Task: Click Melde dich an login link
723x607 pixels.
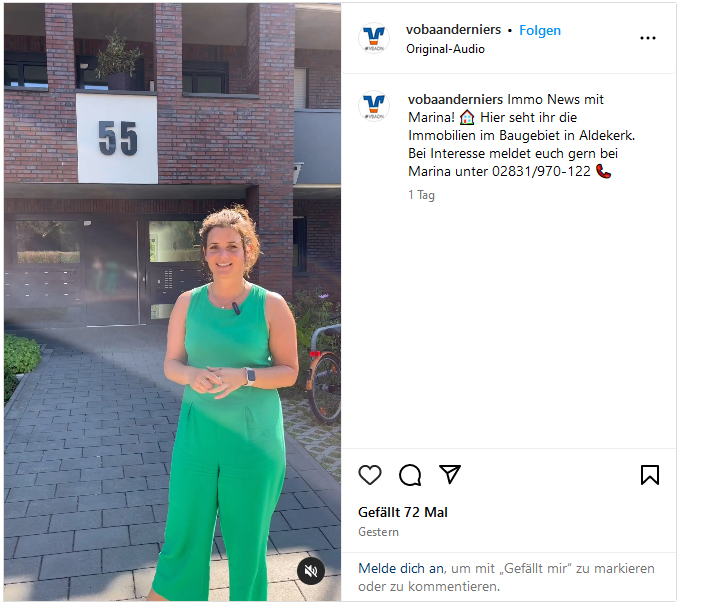Action: (401, 568)
